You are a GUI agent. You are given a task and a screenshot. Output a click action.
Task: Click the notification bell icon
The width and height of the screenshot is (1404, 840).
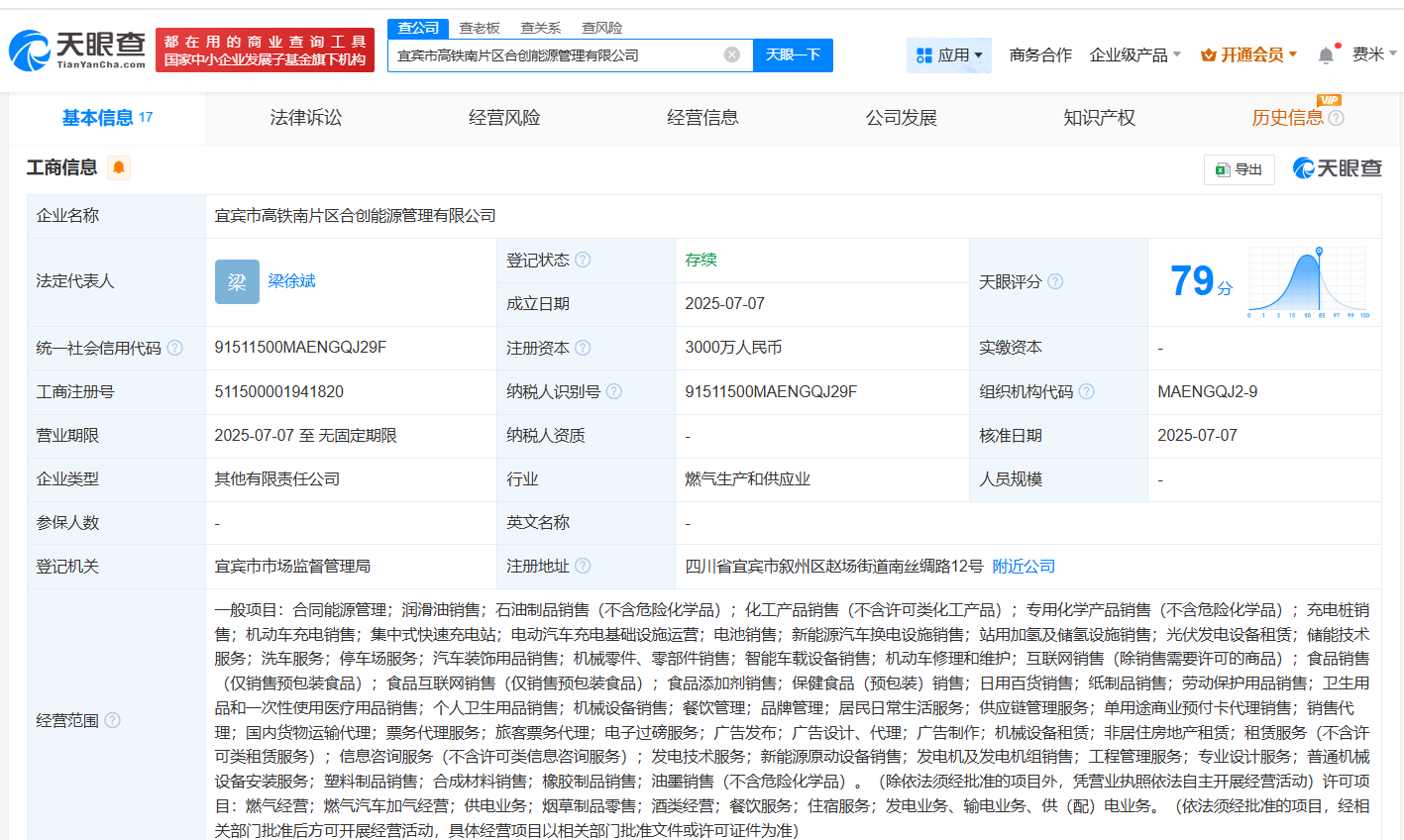[1326, 55]
